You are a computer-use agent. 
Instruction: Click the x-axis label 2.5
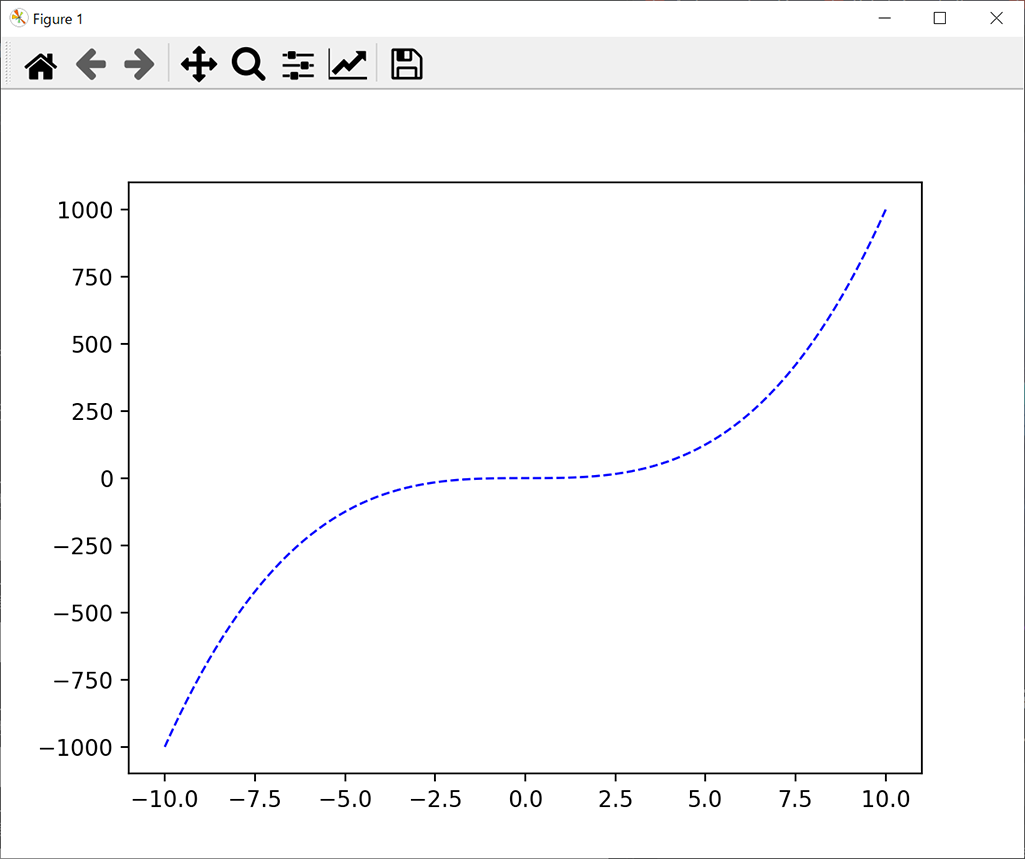coord(615,799)
